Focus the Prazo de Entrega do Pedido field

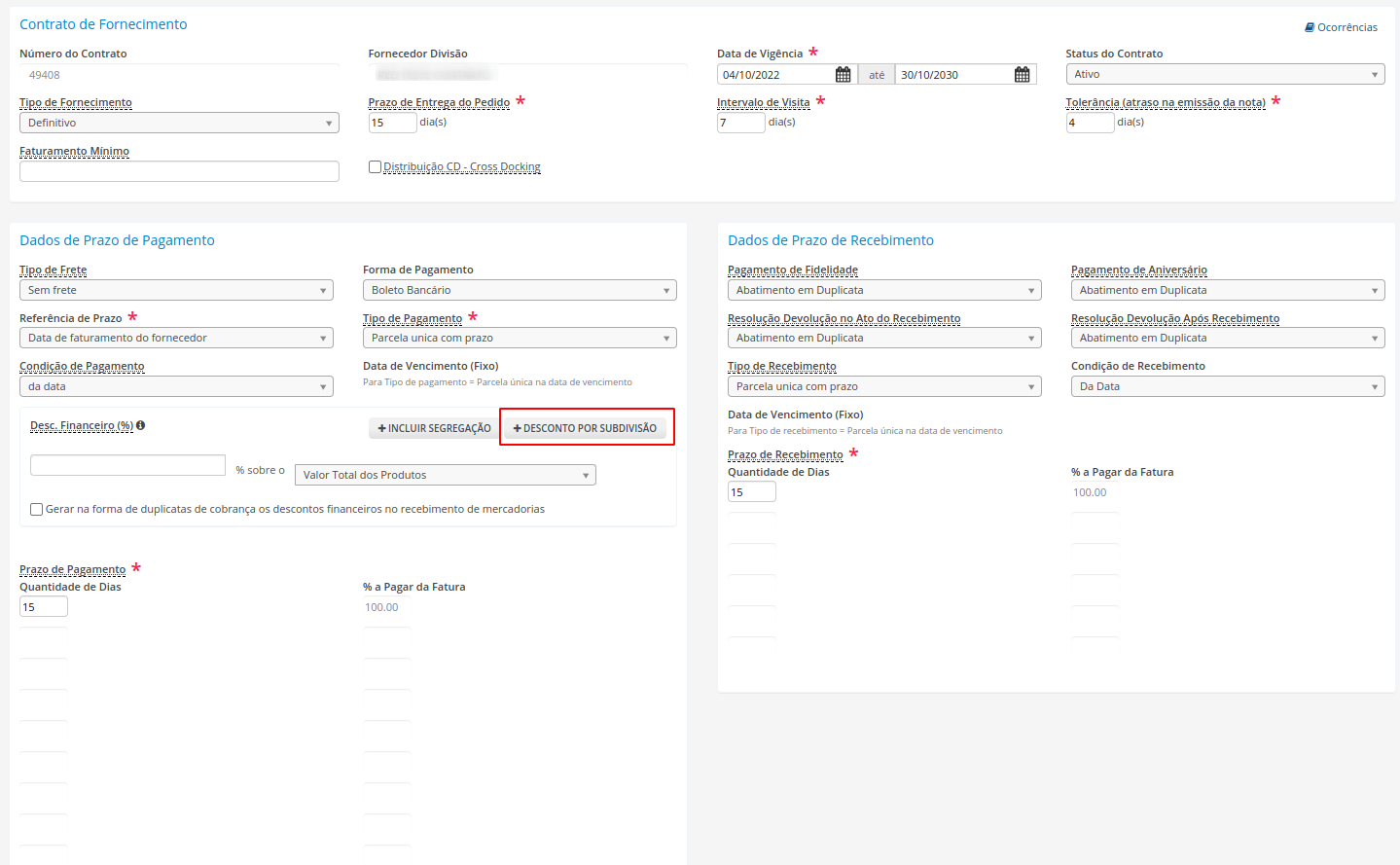click(392, 123)
